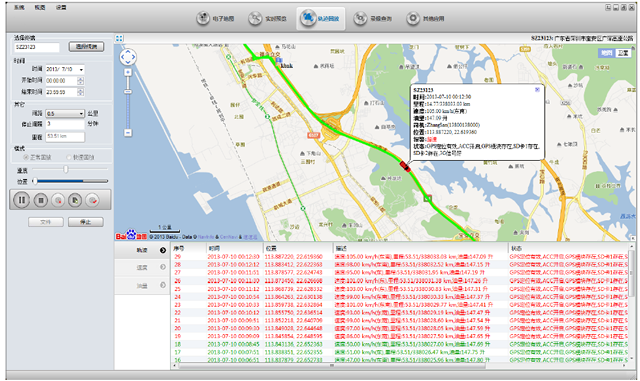This screenshot has height=381, width=640.
Task: Select the fast playback radio button
Action: tap(69, 157)
